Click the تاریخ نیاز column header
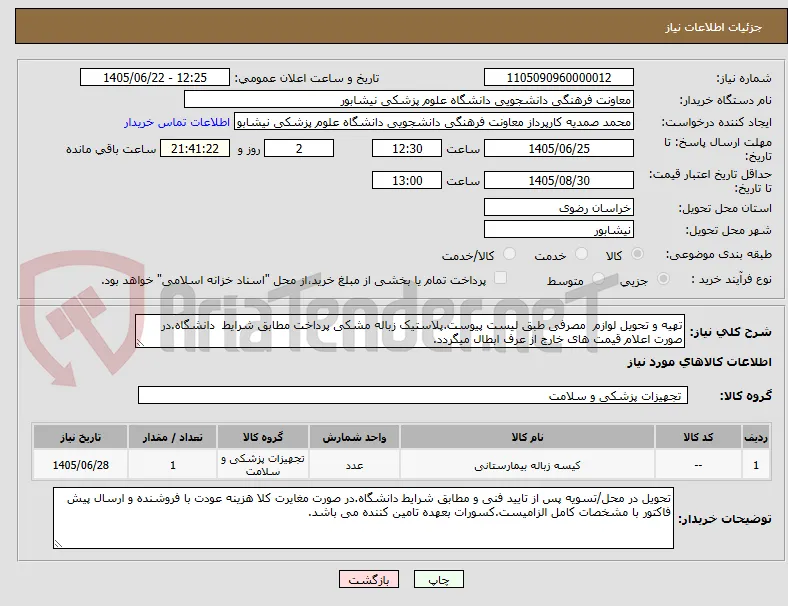This screenshot has height=606, width=788. click(80, 437)
